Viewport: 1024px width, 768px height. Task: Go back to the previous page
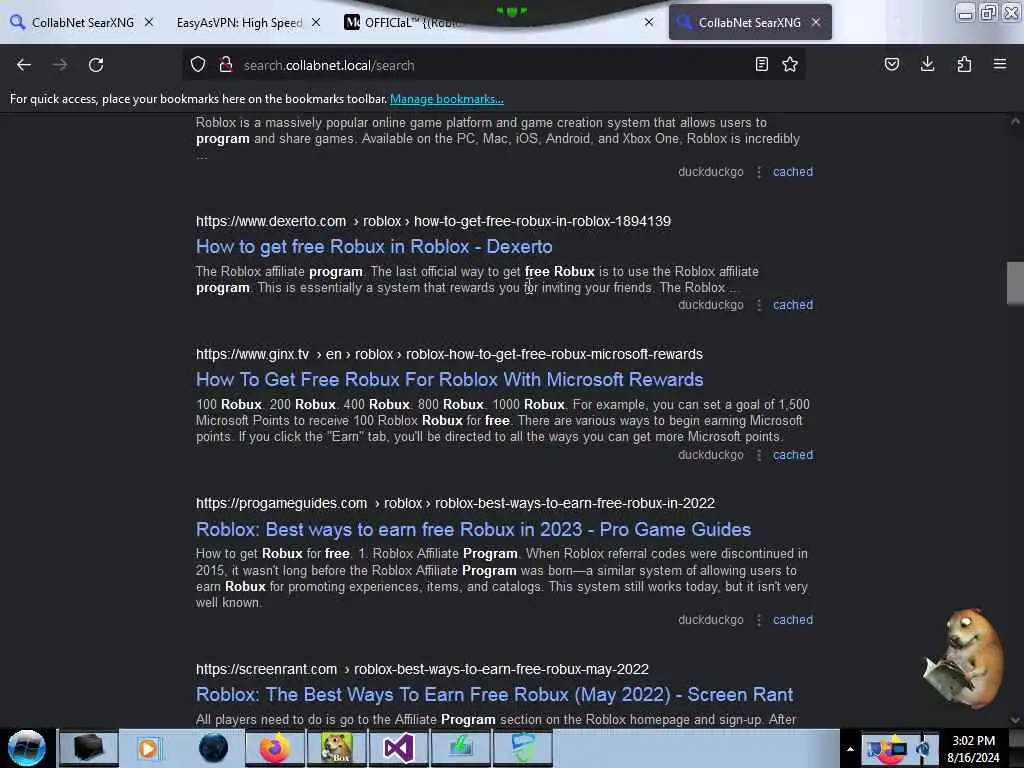(24, 65)
